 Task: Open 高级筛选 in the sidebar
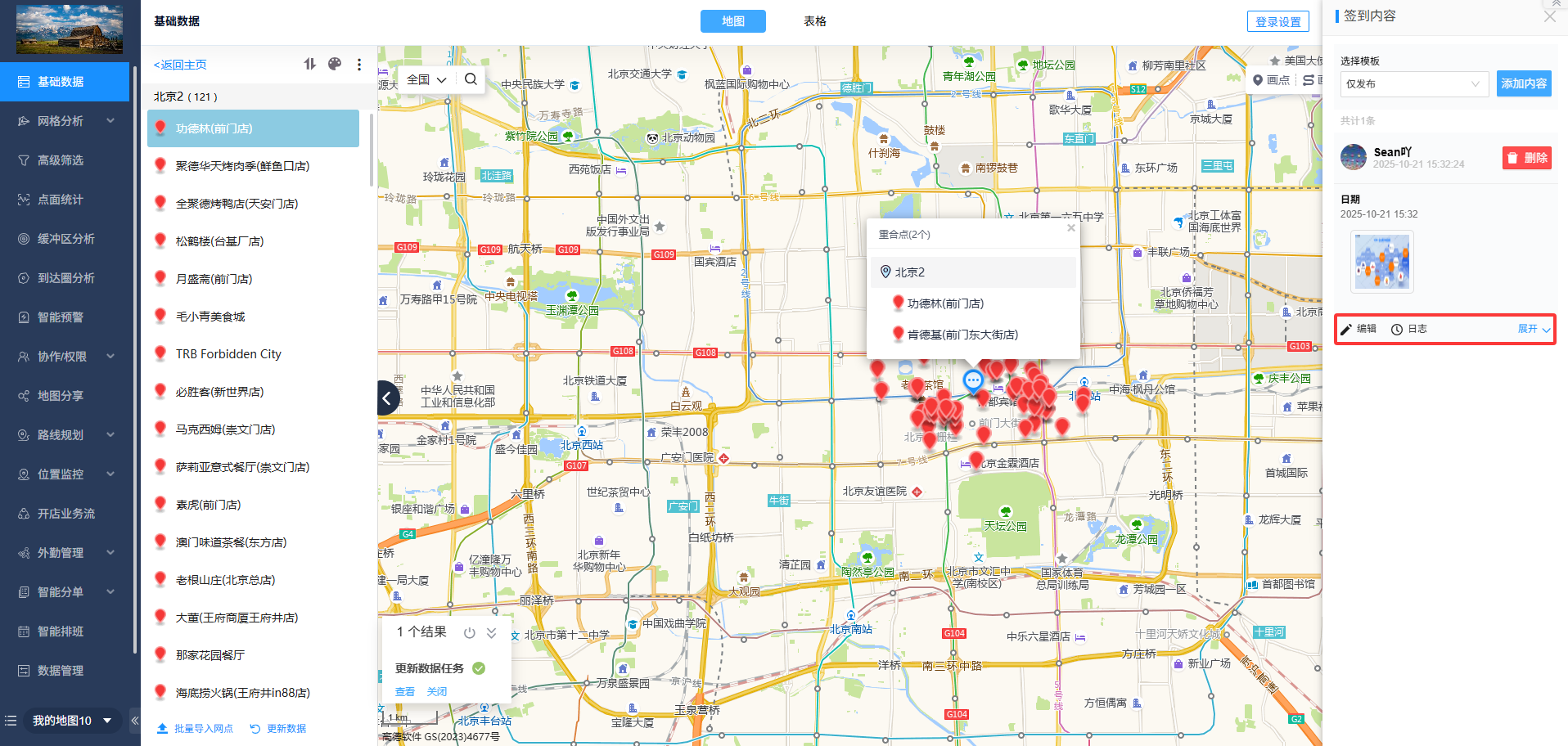[61, 160]
